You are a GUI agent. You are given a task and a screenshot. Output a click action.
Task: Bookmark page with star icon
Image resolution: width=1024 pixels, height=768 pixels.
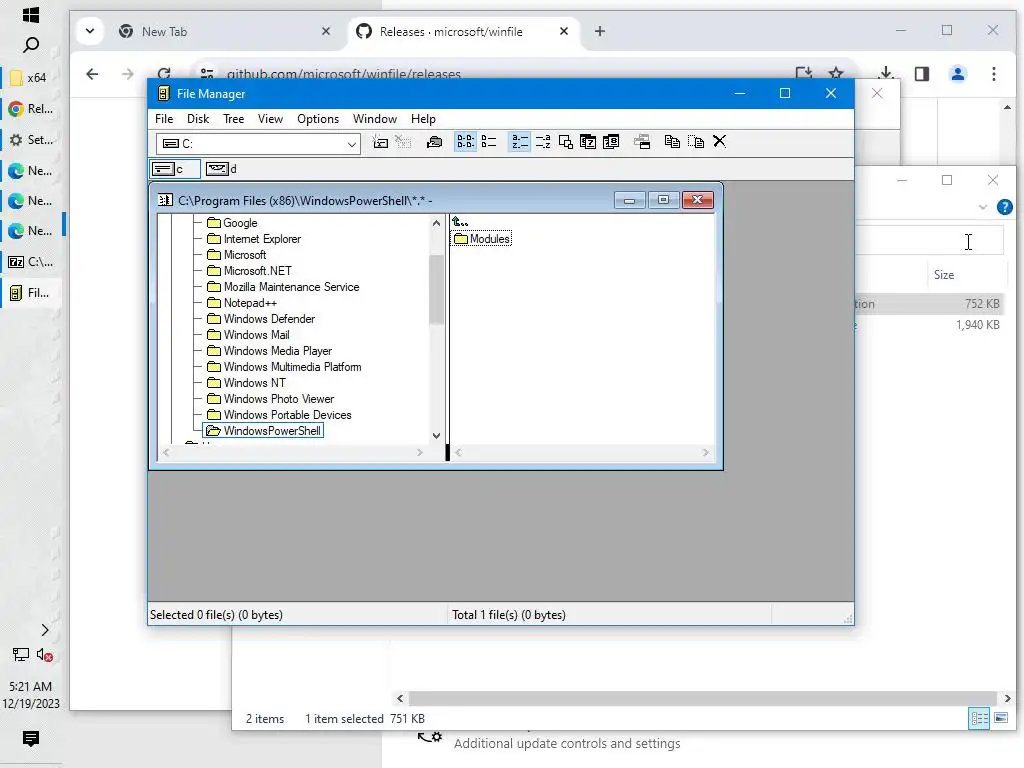click(836, 74)
